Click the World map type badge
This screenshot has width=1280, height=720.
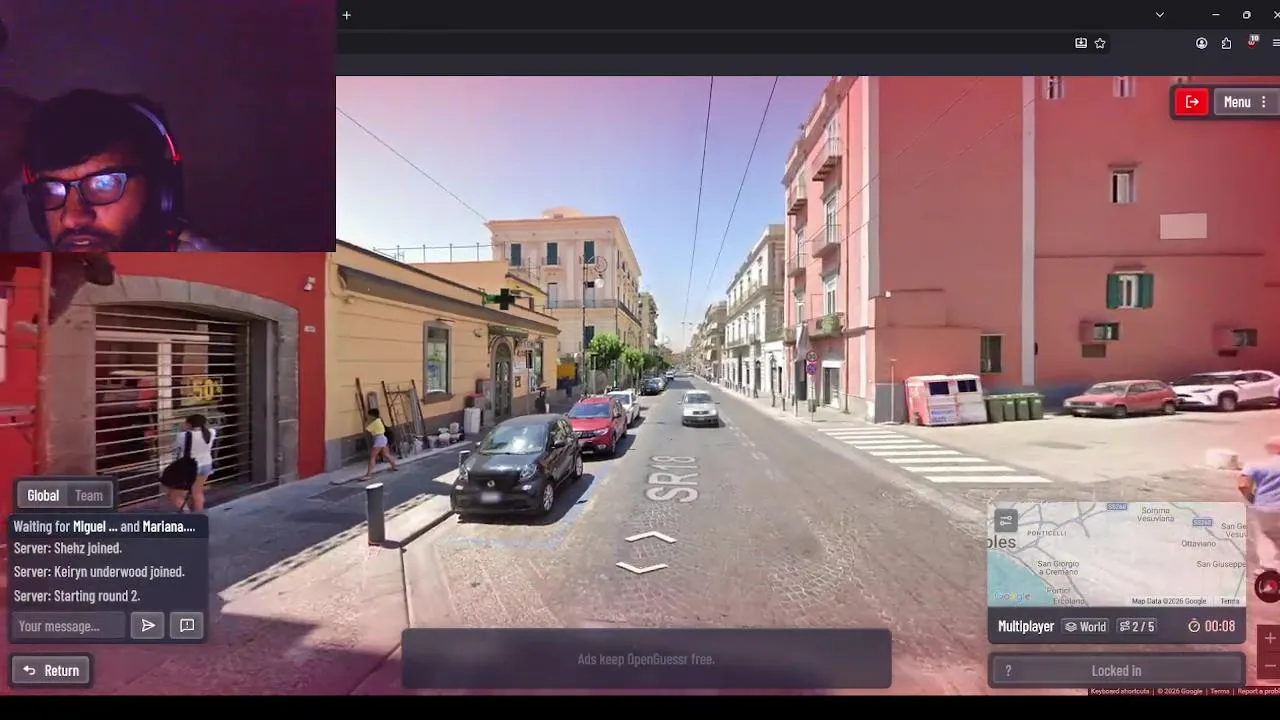(1085, 627)
